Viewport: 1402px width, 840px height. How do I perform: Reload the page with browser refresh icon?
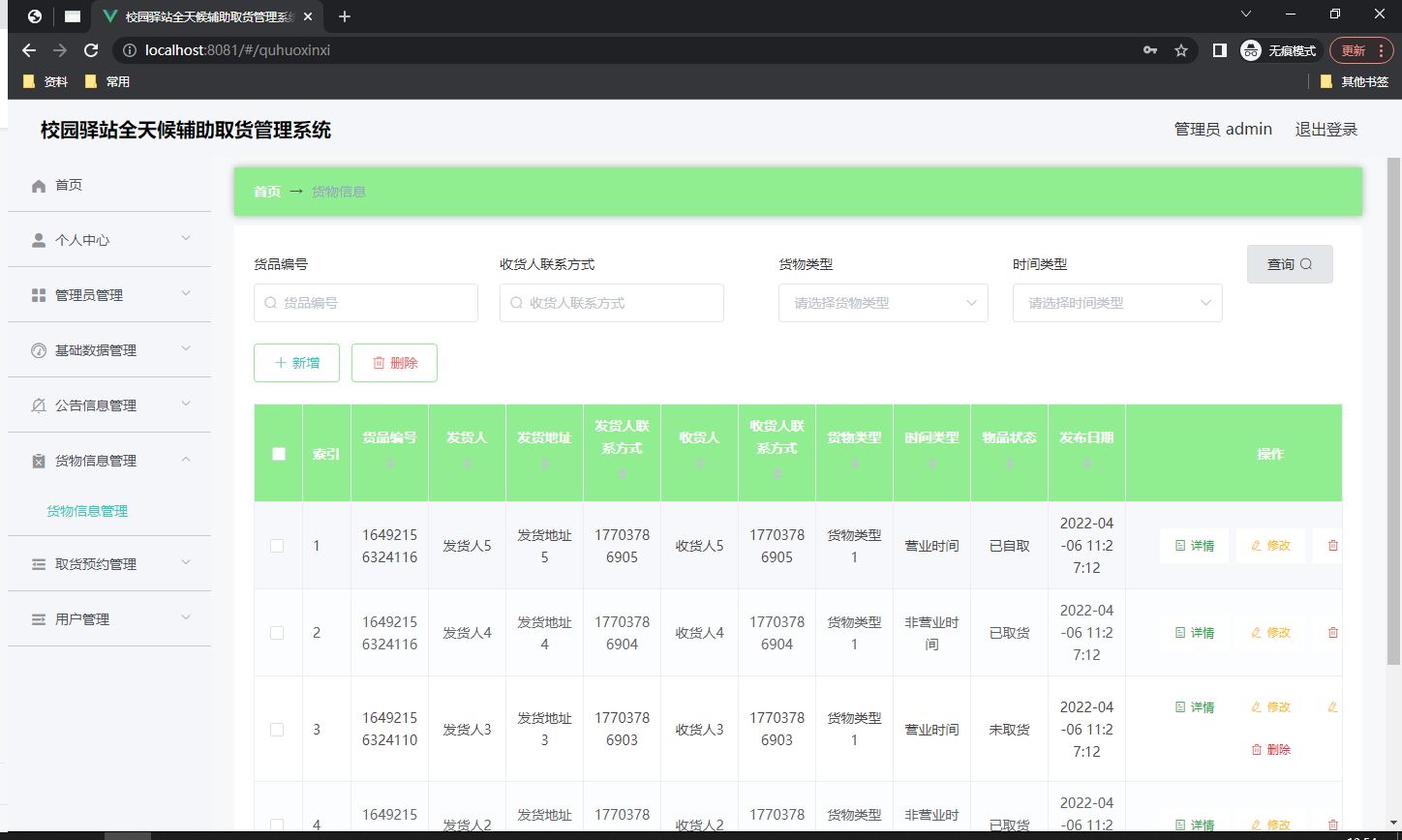91,50
